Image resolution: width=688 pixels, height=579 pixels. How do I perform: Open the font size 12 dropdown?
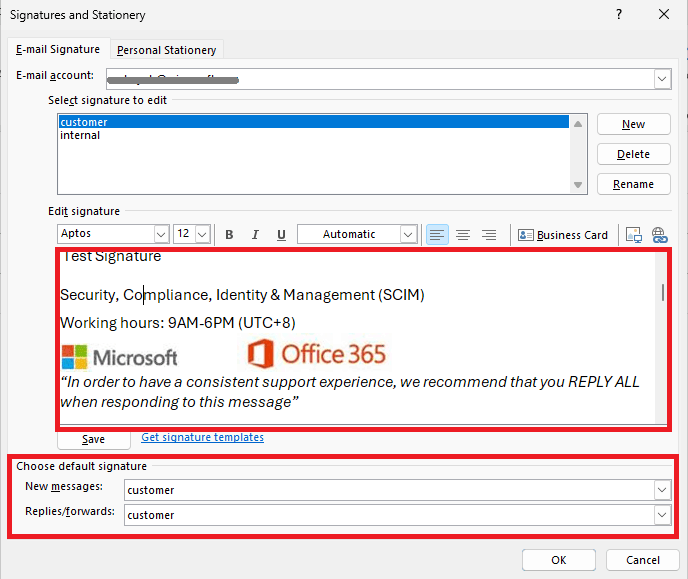[x=202, y=234]
